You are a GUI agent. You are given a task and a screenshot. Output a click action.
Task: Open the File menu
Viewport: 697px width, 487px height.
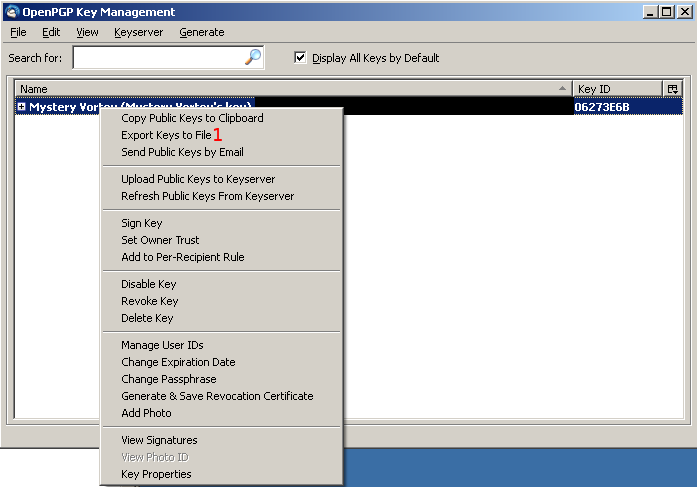point(18,32)
